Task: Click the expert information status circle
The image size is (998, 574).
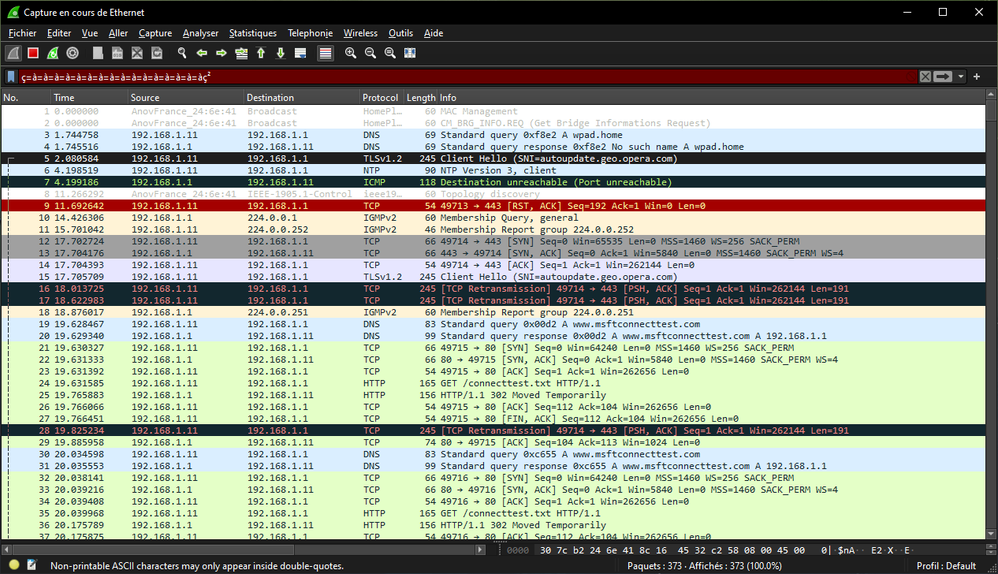Action: coord(11,566)
